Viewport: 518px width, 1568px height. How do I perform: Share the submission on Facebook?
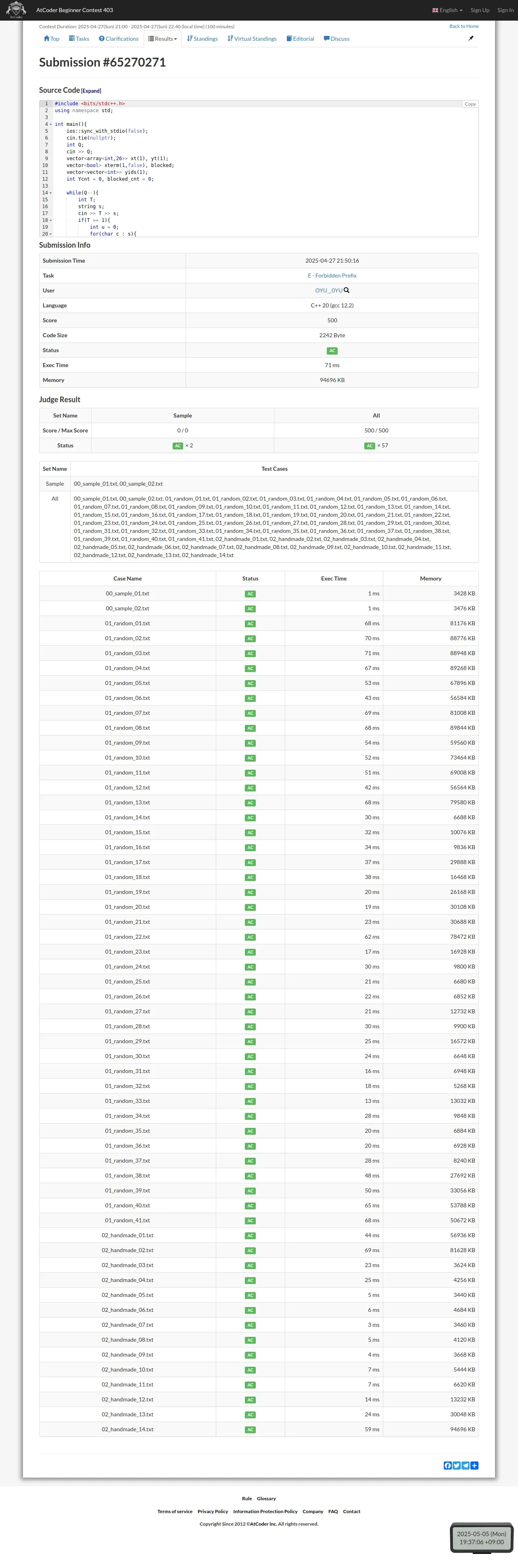(x=447, y=1465)
